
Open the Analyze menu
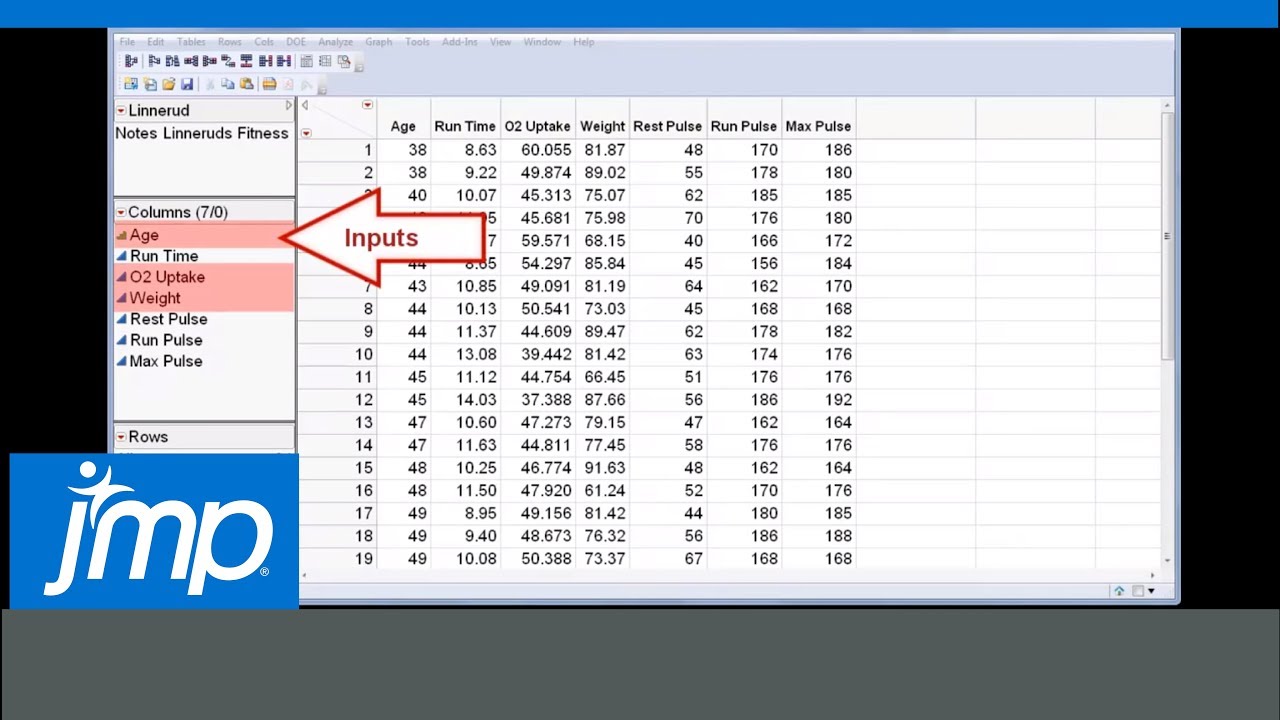335,42
